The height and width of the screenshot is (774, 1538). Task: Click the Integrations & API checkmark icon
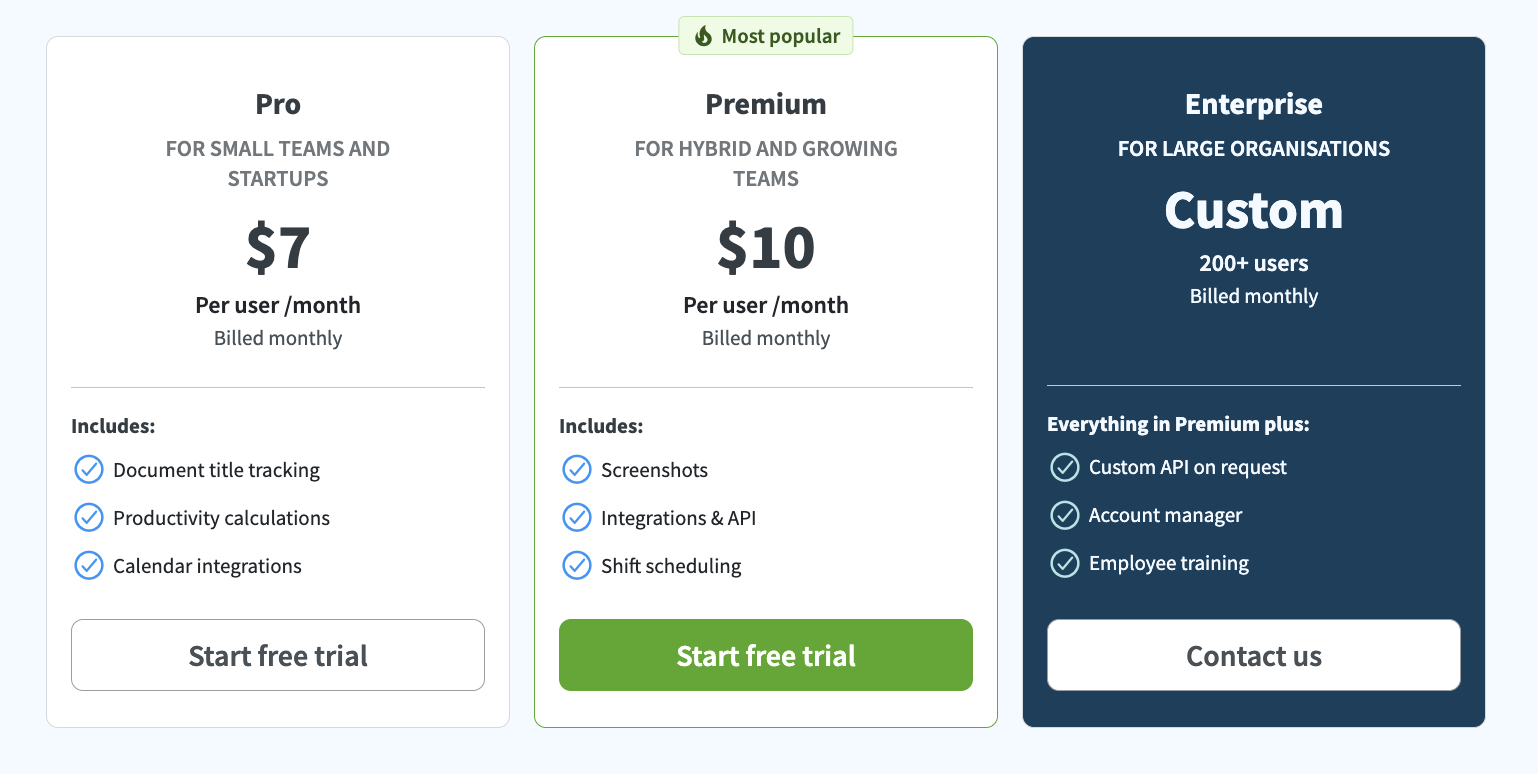pyautogui.click(x=577, y=517)
